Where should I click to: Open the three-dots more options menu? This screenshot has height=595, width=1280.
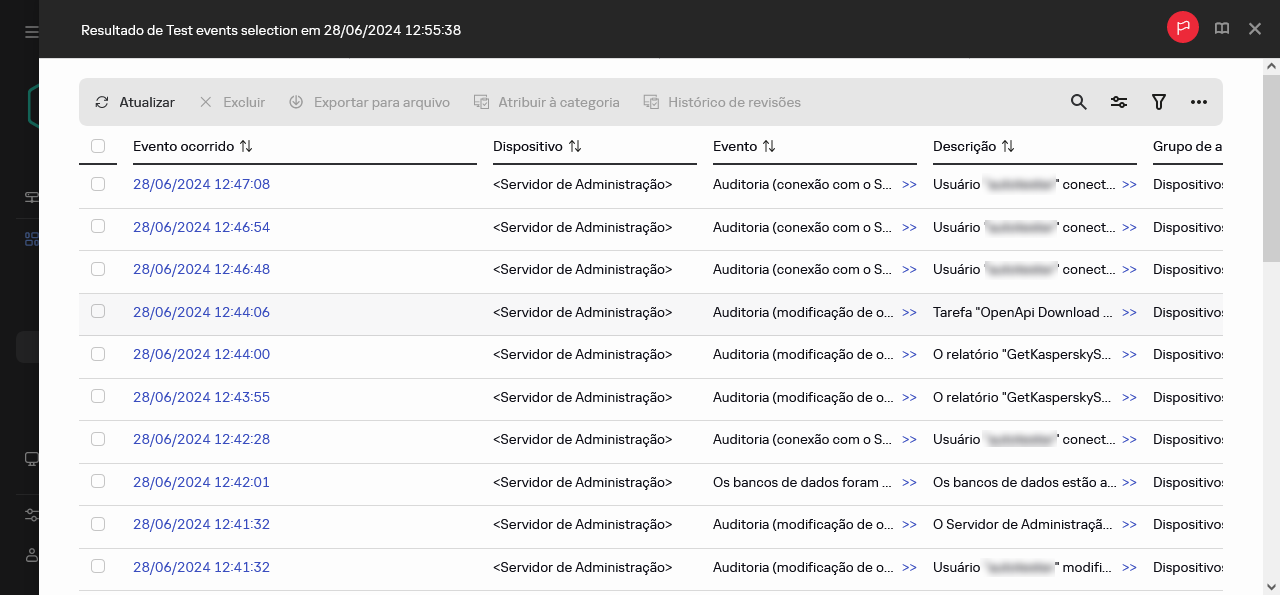coord(1199,102)
